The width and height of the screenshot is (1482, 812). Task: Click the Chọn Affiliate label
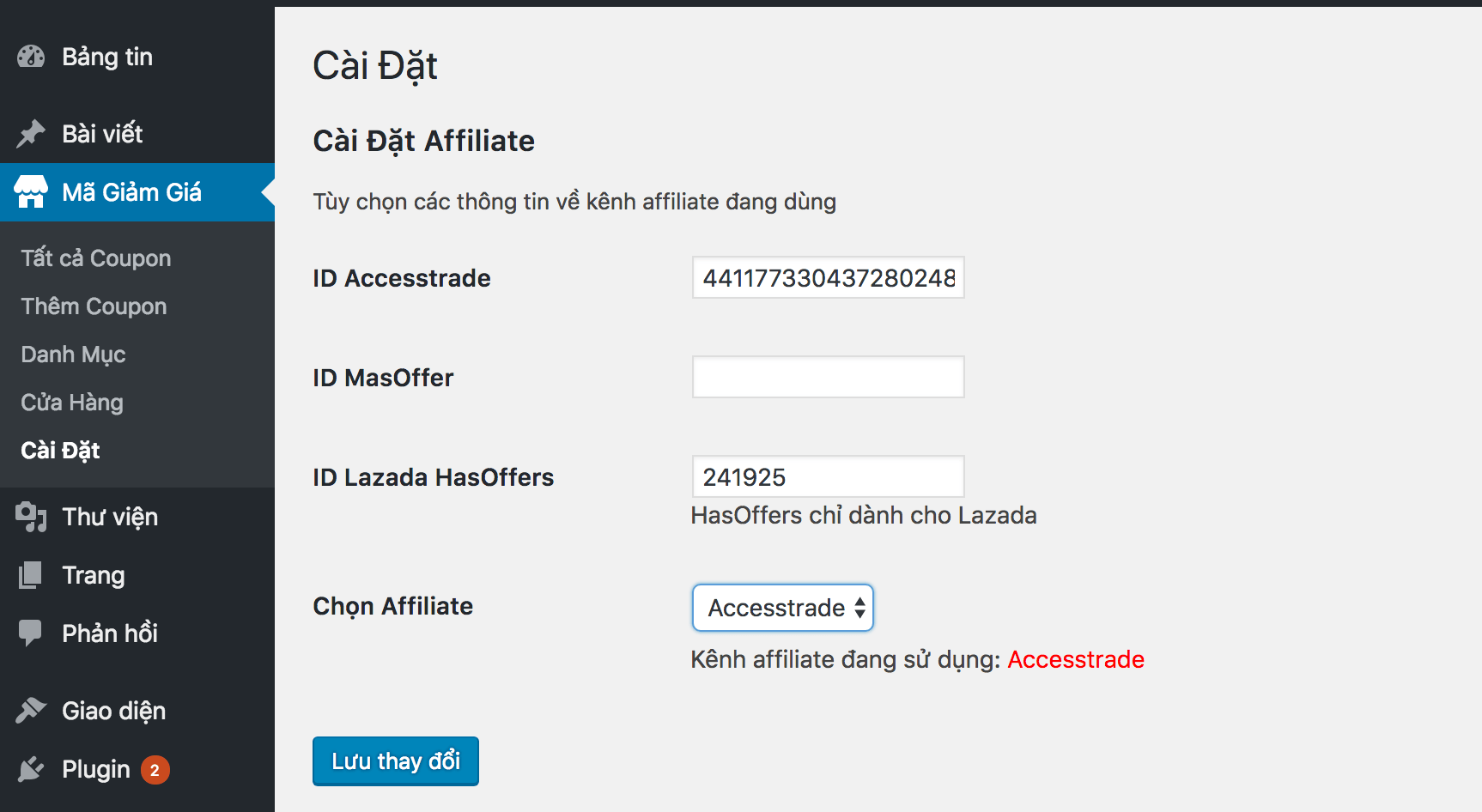(x=393, y=606)
